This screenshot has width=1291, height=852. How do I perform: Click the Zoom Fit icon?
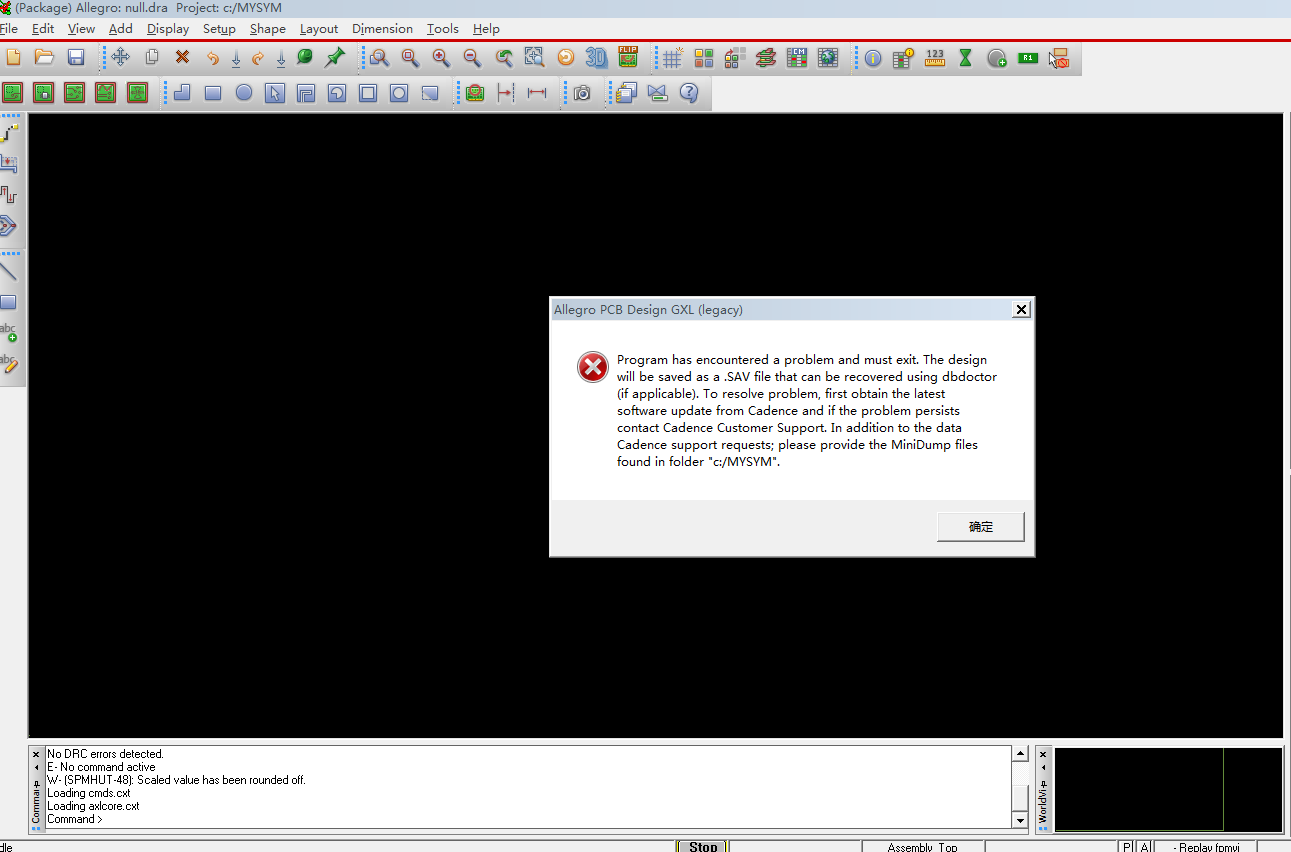535,58
